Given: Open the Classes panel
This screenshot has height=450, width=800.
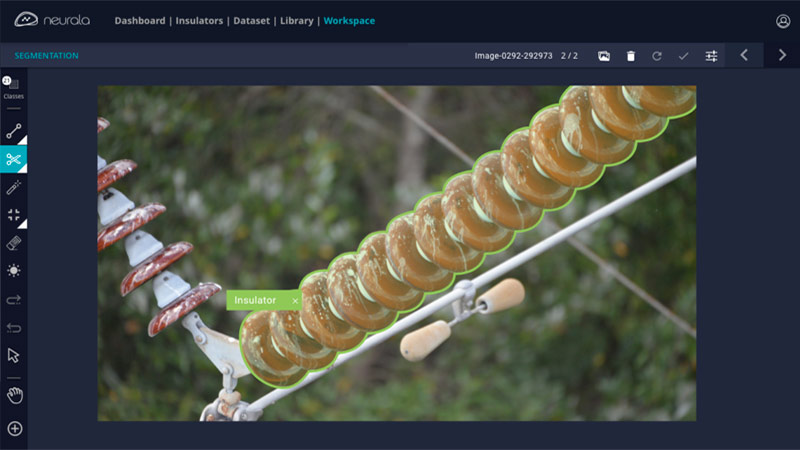Looking at the screenshot, I should click(14, 90).
